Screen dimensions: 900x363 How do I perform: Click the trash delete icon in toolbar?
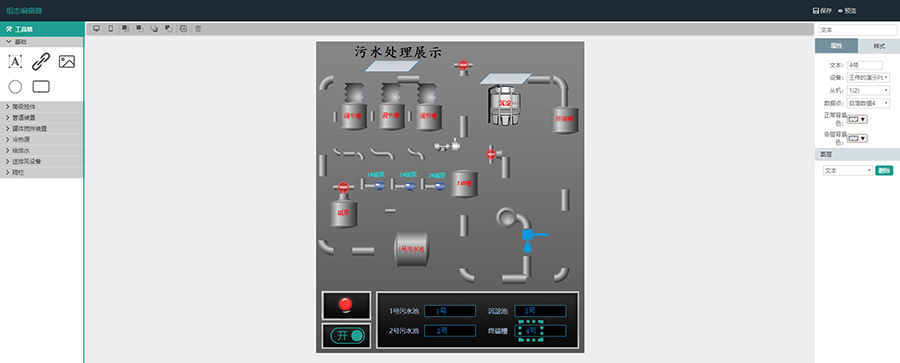click(198, 28)
